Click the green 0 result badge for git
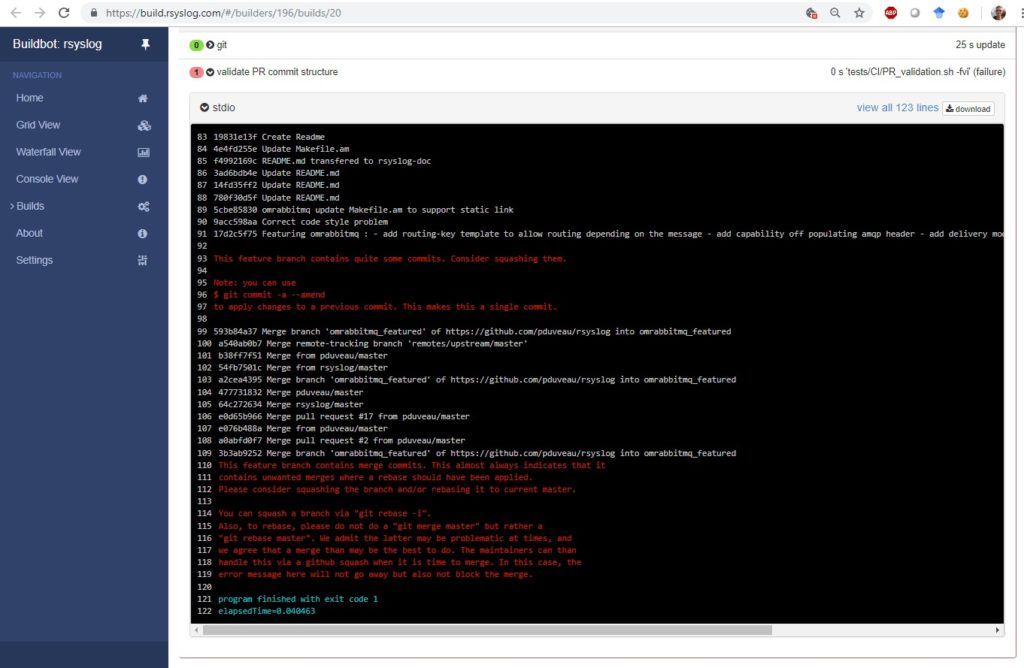Viewport: 1024px width, 668px height. (196, 45)
